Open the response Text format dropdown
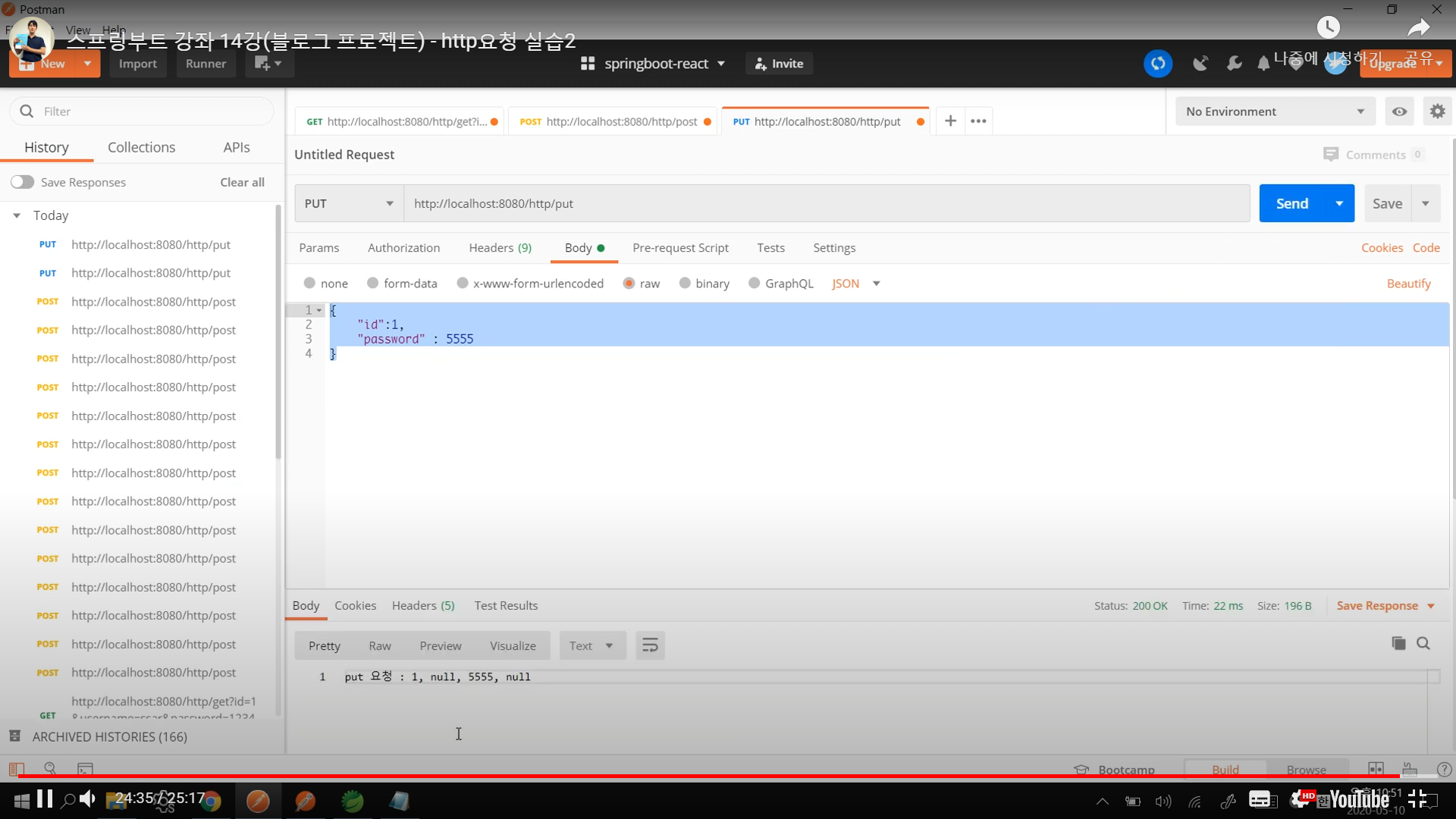Image resolution: width=1456 pixels, height=819 pixels. point(592,645)
